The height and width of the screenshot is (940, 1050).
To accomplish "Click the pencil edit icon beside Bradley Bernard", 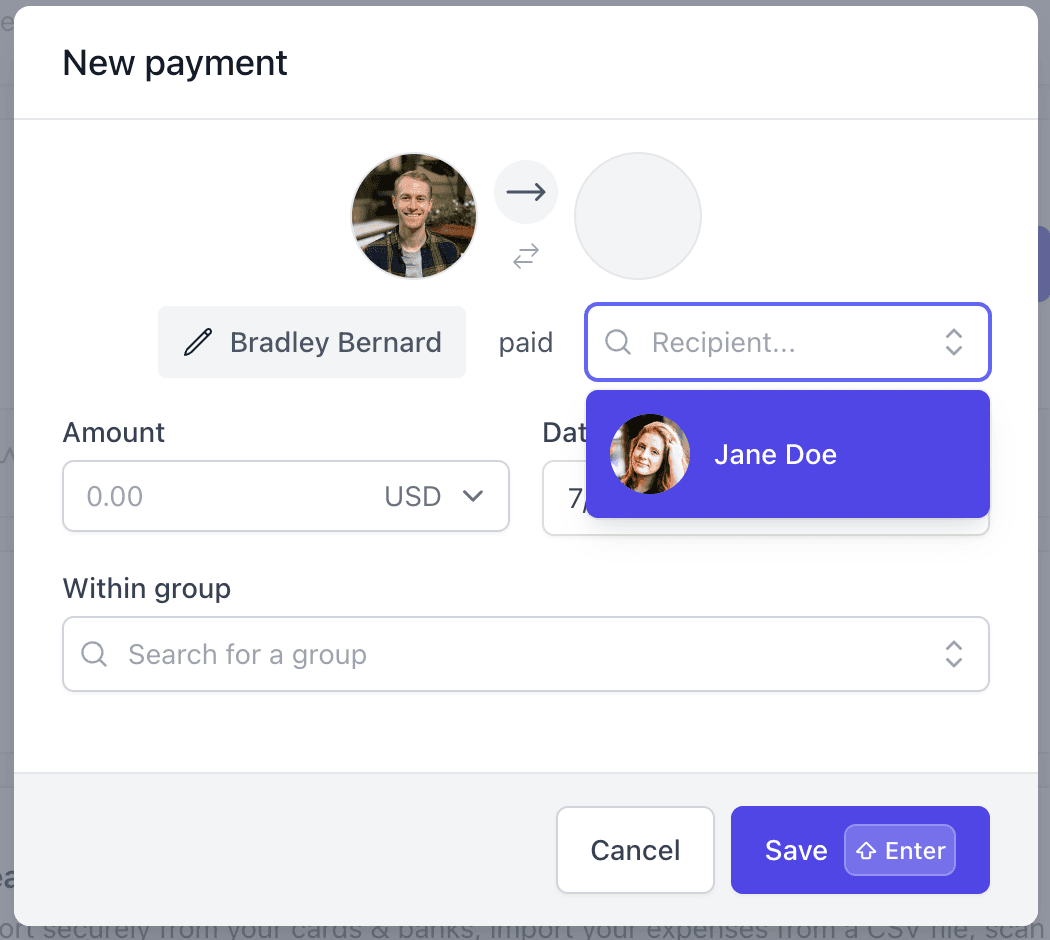I will (x=198, y=342).
